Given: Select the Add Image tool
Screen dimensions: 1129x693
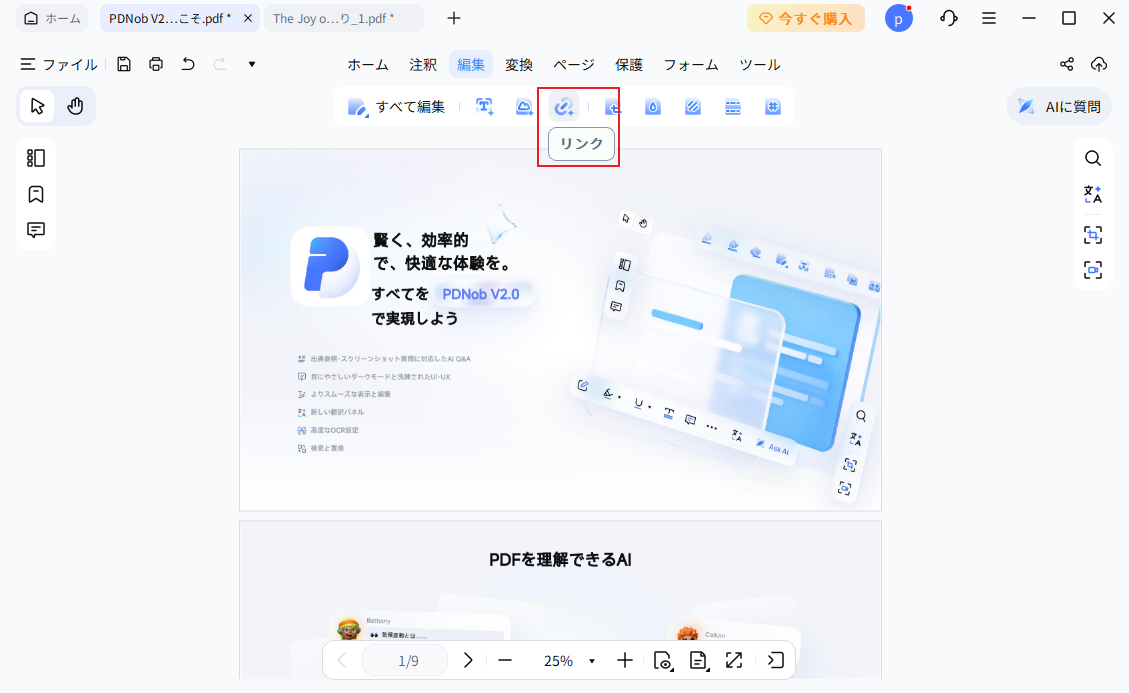Looking at the screenshot, I should pyautogui.click(x=523, y=106).
